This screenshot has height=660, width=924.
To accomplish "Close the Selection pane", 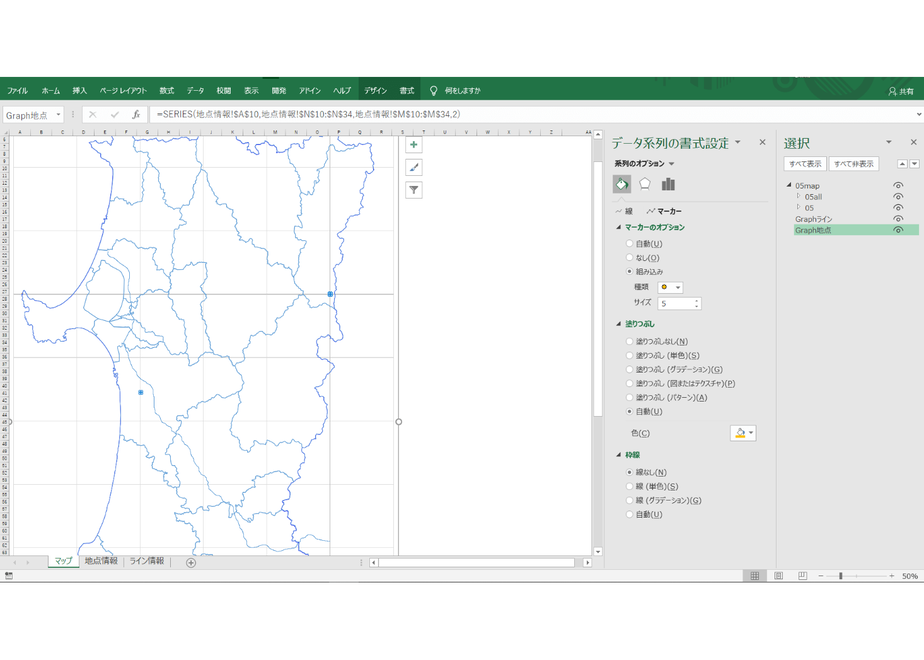I will pos(913,142).
